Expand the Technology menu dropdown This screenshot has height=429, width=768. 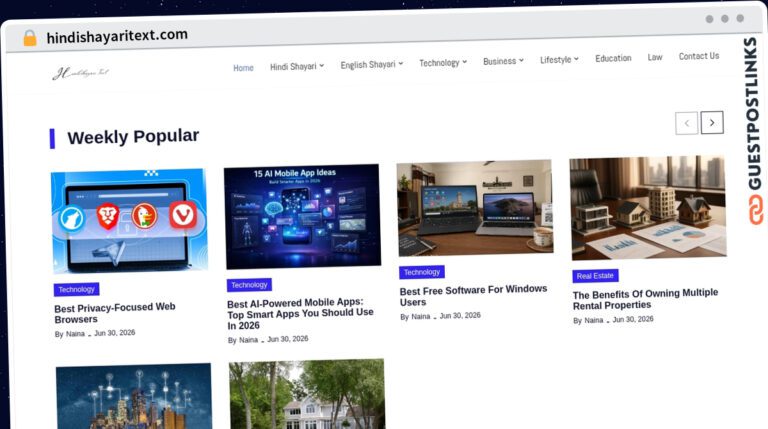[443, 63]
